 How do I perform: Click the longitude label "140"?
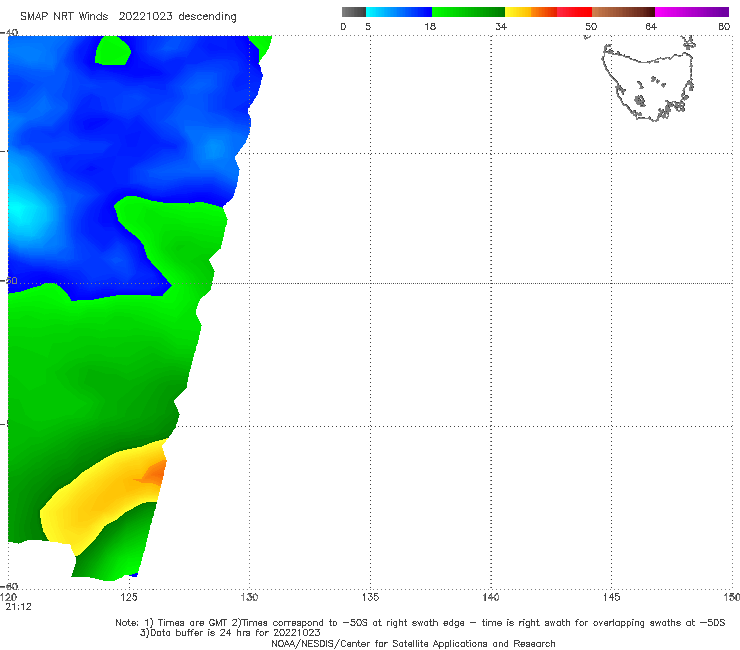click(x=491, y=597)
